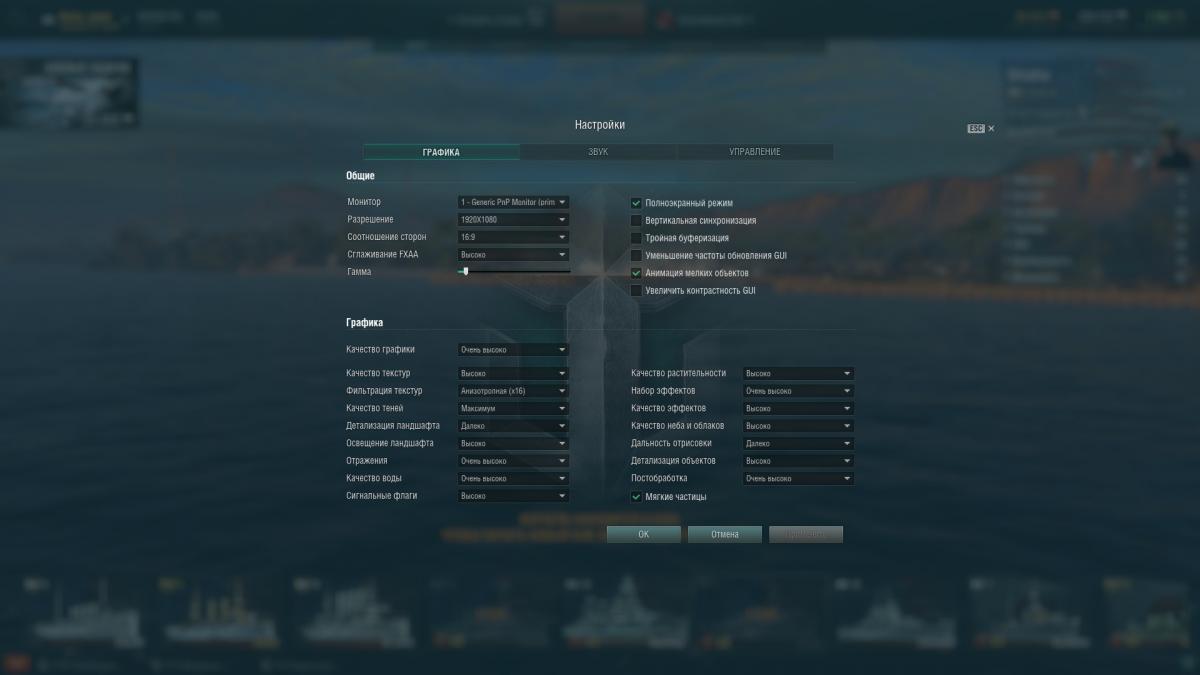Disable Анимация мелких объектов checkbox

tap(636, 273)
